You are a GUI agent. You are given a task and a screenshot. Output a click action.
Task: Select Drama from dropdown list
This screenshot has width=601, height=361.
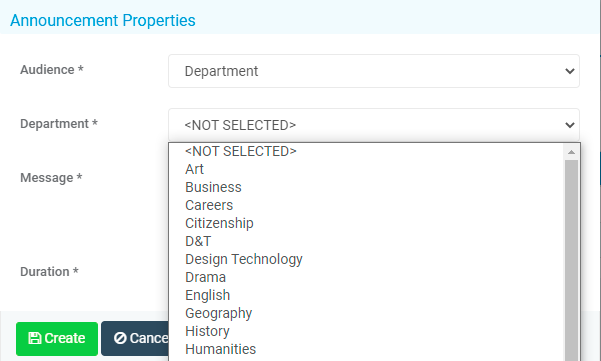(x=367, y=277)
